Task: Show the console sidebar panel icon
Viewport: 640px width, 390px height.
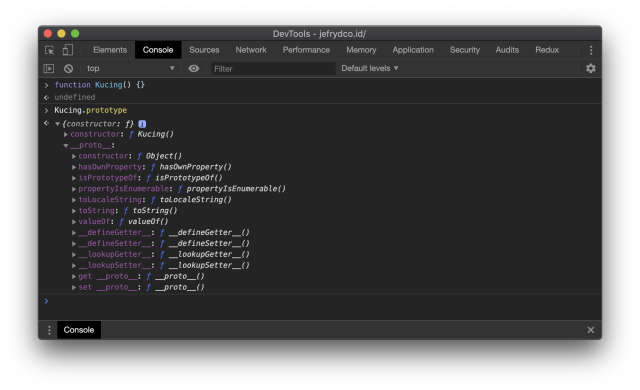Action: pos(49,69)
